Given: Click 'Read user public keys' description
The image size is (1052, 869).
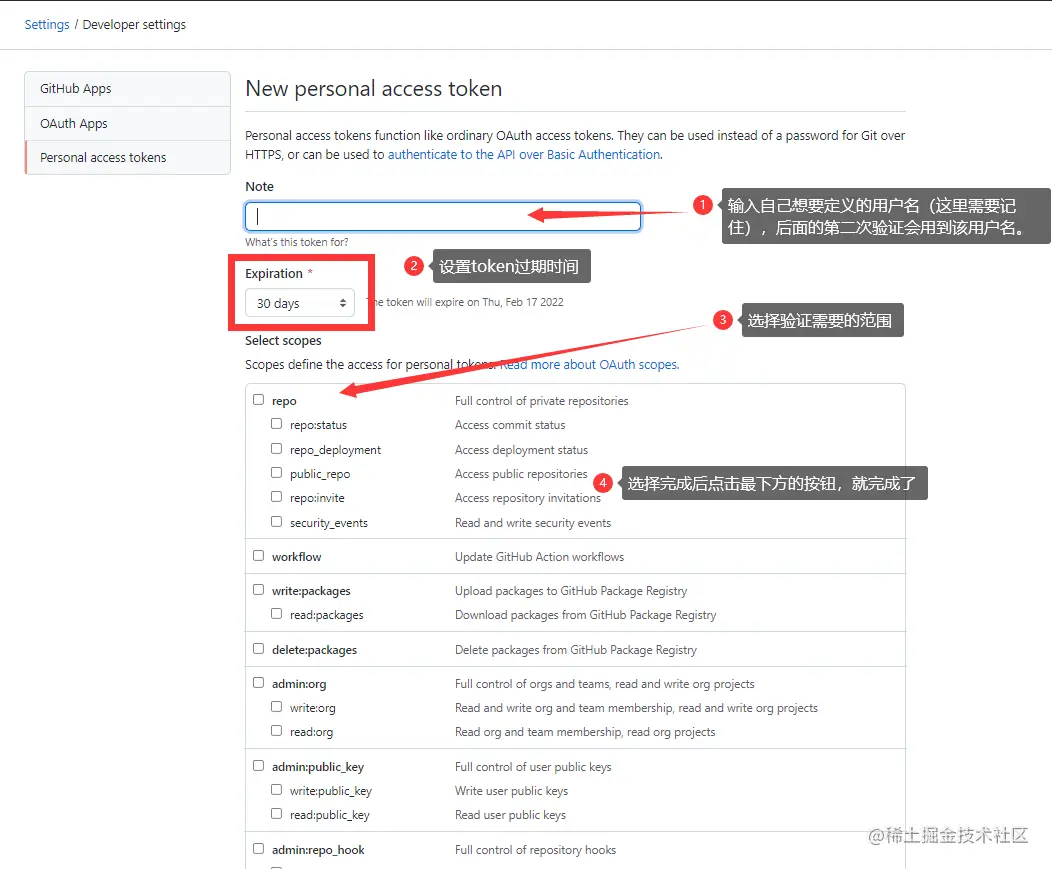Looking at the screenshot, I should click(x=511, y=815).
